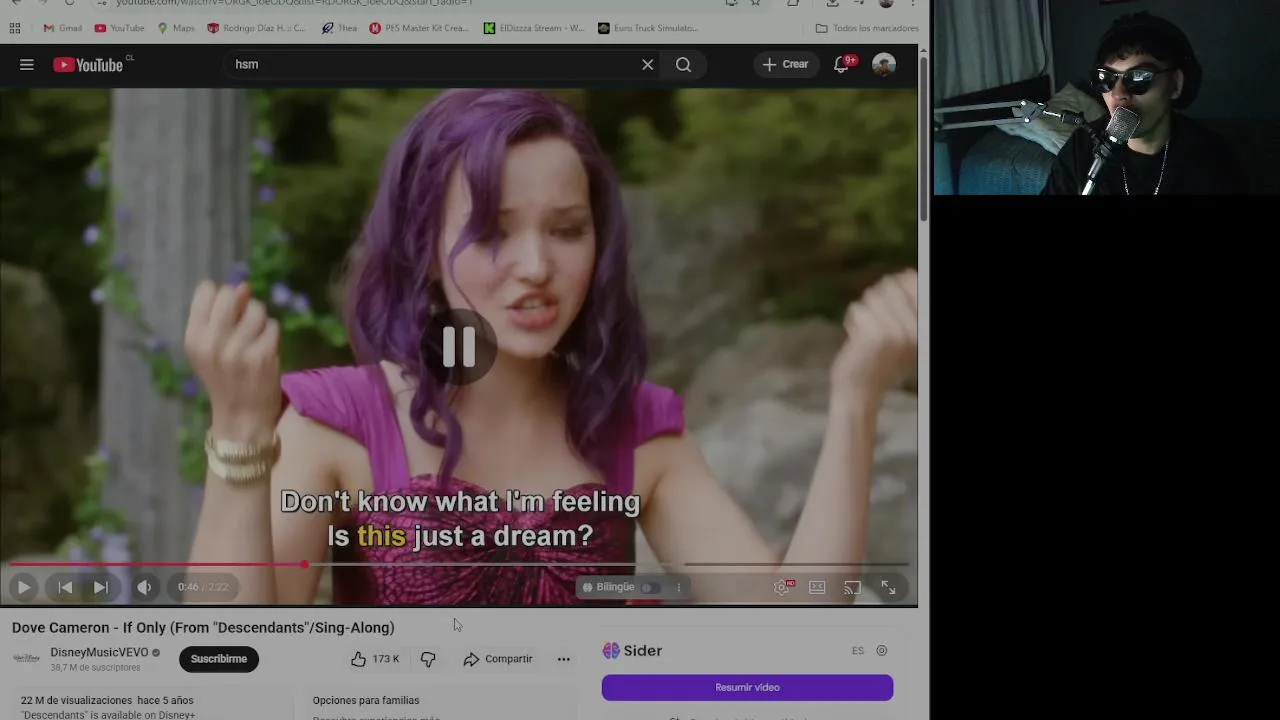Switch to theater mode view
The height and width of the screenshot is (720, 1280).
(x=817, y=587)
